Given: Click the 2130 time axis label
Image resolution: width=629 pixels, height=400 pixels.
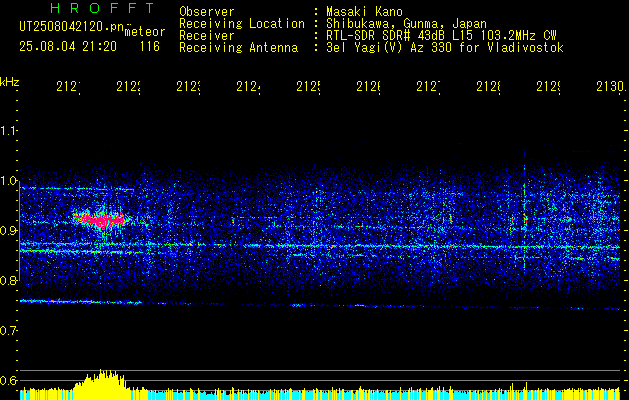Looking at the screenshot, I should 611,87.
